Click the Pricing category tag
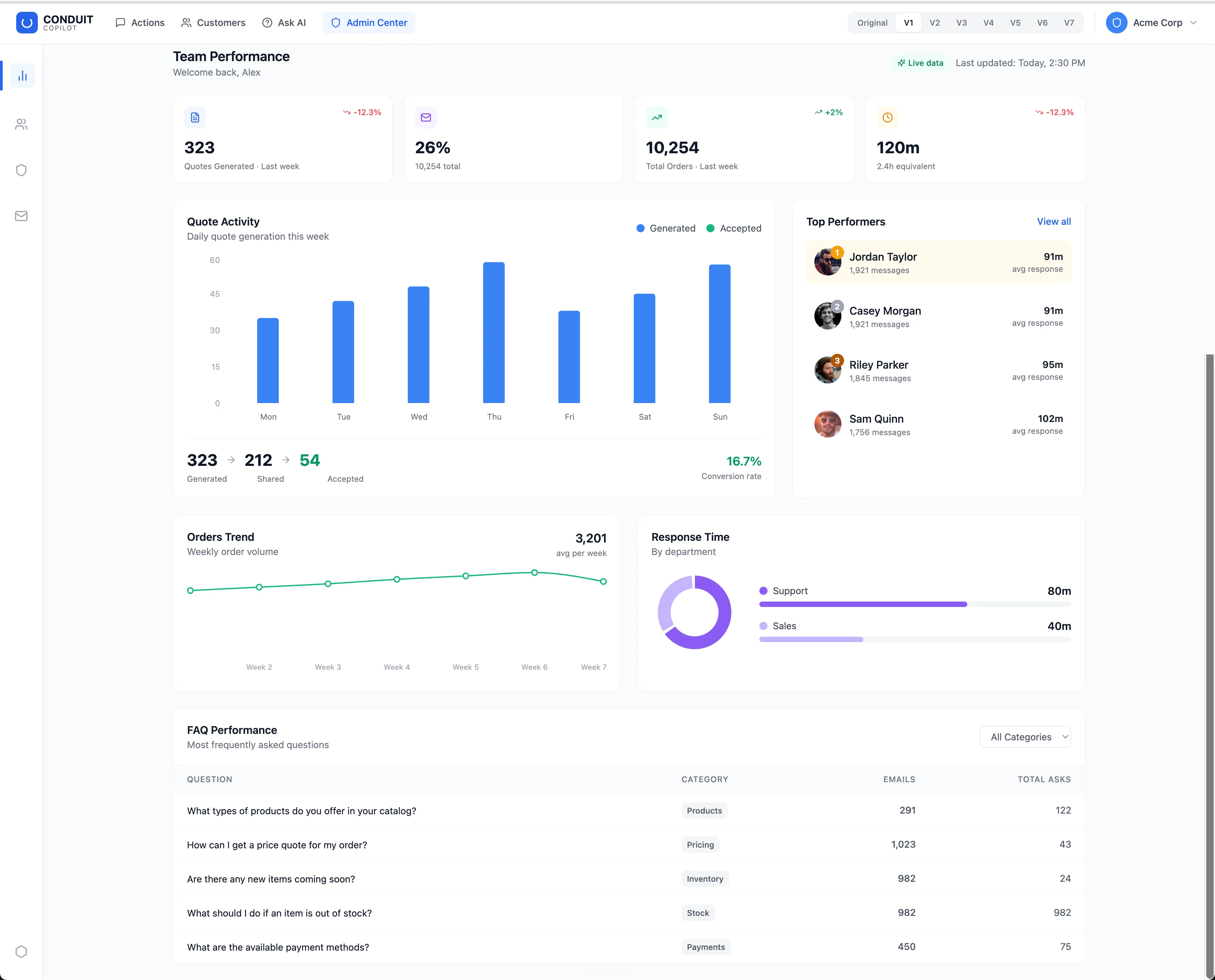 [x=700, y=845]
